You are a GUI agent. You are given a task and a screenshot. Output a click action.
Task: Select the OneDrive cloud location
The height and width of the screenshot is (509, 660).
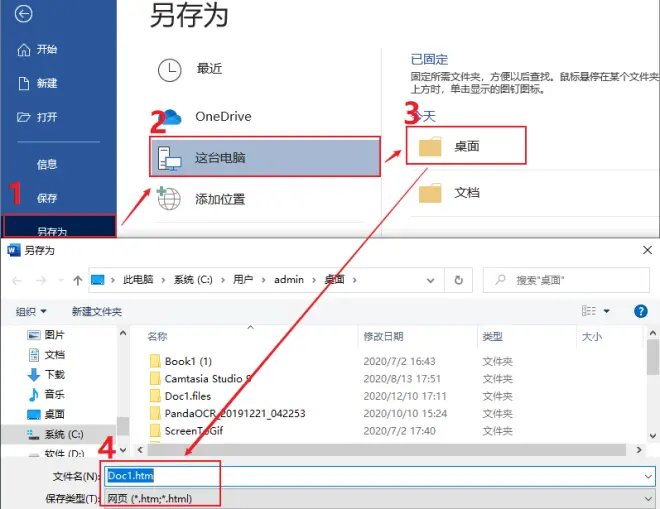[x=208, y=117]
